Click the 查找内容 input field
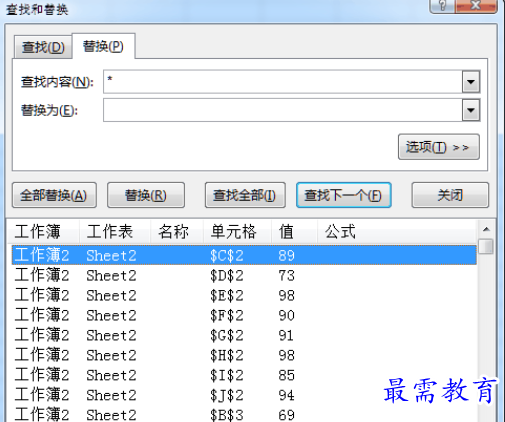Screen dimensions: 505x422 (x=283, y=82)
